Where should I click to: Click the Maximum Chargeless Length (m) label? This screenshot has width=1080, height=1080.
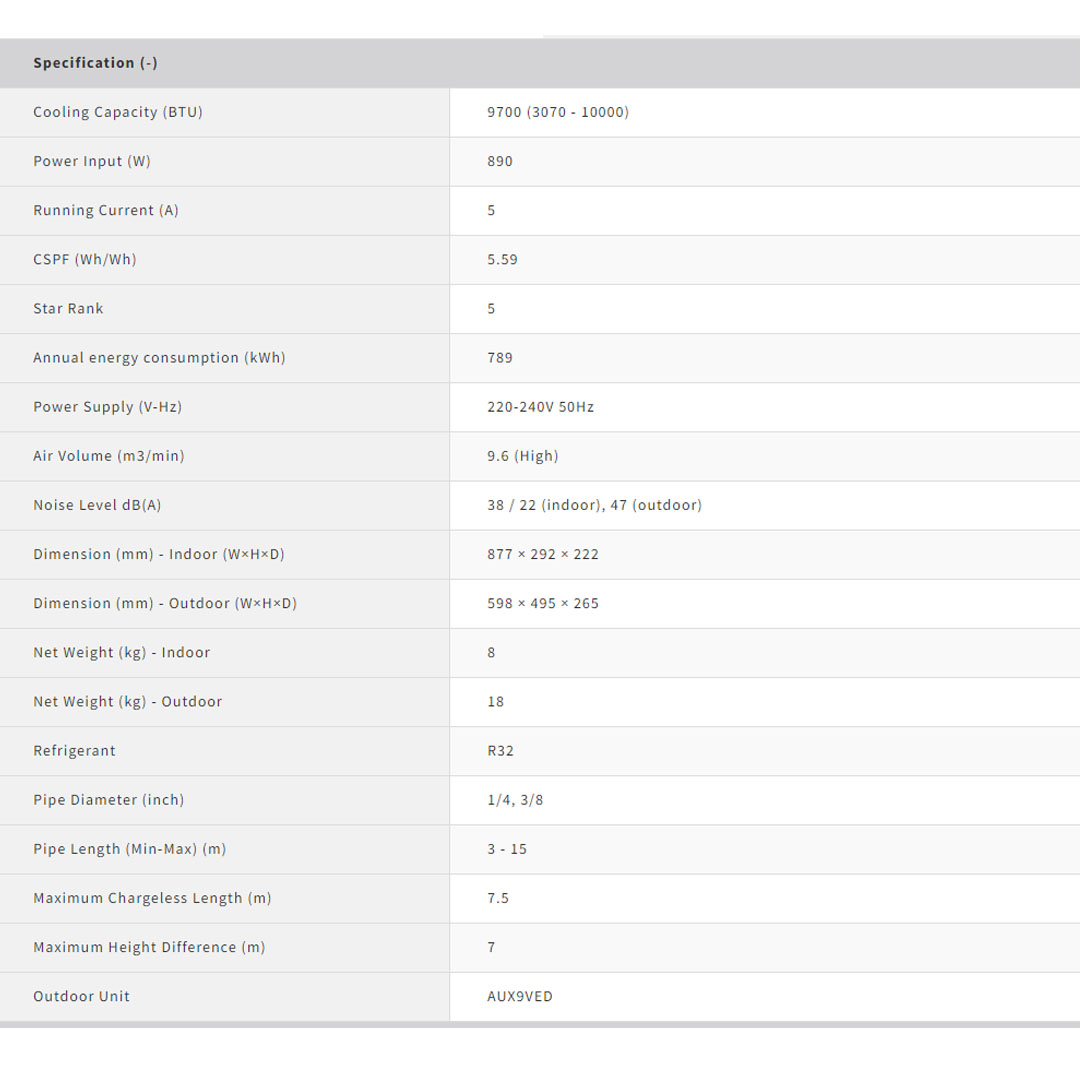pyautogui.click(x=152, y=898)
